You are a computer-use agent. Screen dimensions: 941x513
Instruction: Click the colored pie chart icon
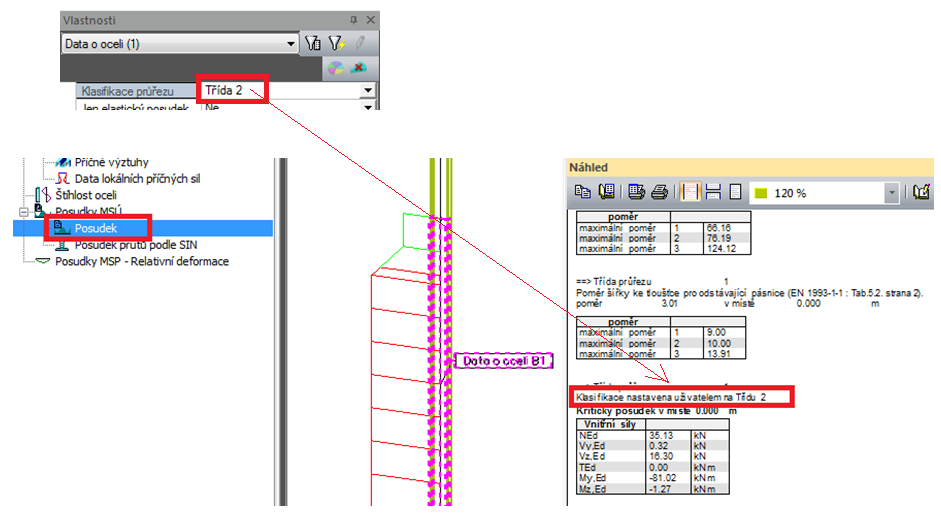pyautogui.click(x=335, y=68)
